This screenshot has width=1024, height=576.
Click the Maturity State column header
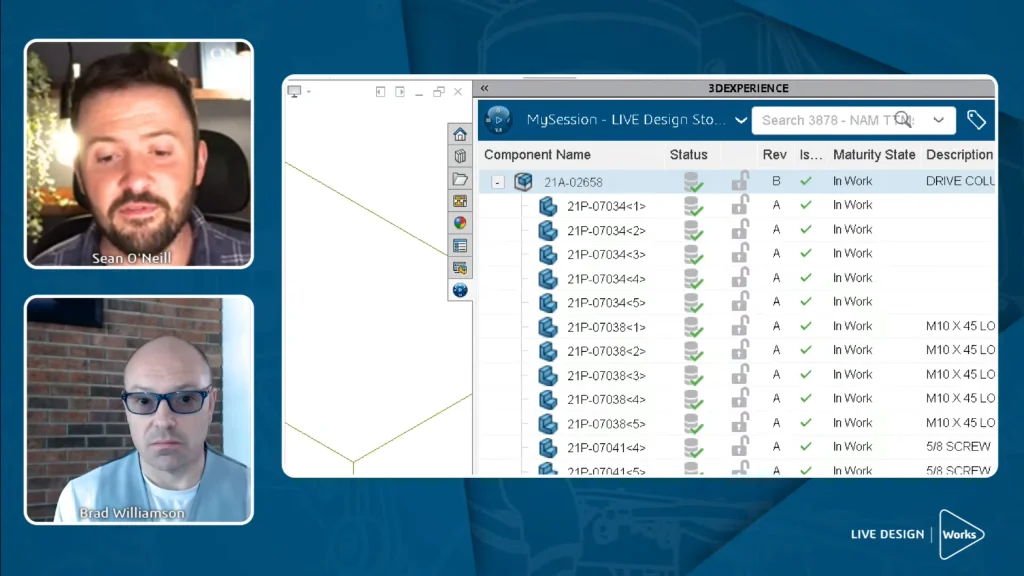click(x=873, y=155)
